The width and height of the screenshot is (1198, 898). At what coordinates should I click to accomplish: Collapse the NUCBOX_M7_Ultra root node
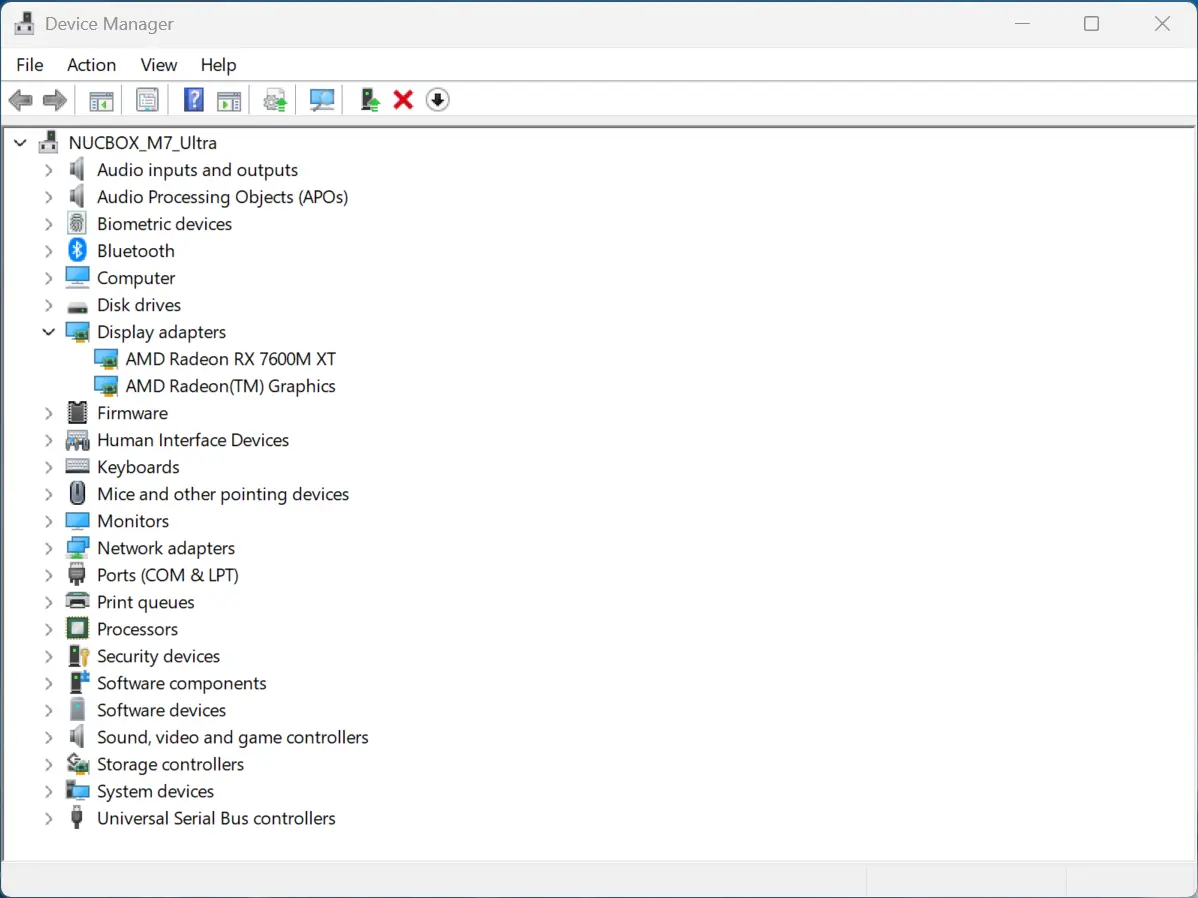point(21,143)
